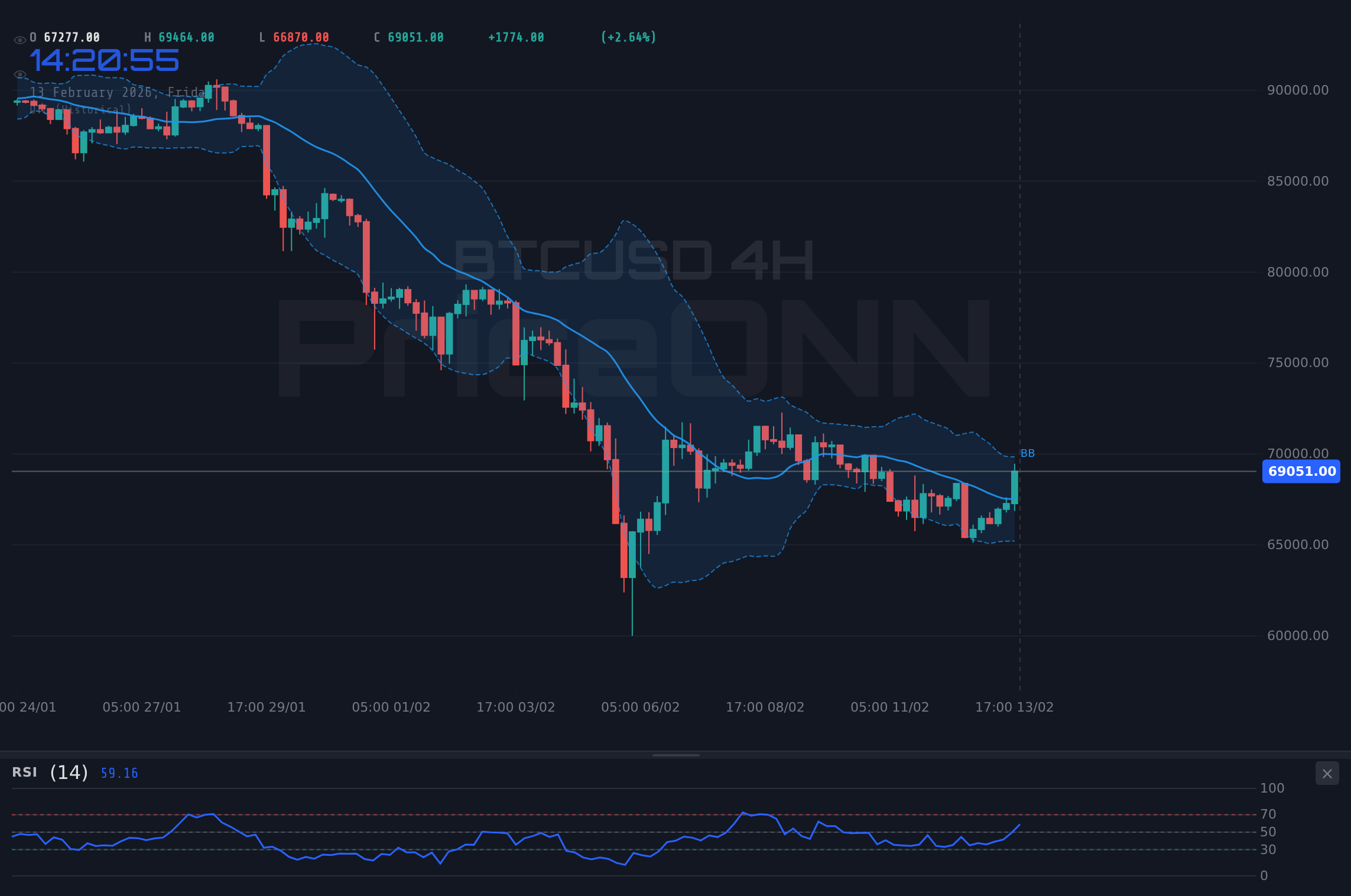The width and height of the screenshot is (1351, 896).
Task: Click the BB indicator label
Action: click(x=1028, y=453)
